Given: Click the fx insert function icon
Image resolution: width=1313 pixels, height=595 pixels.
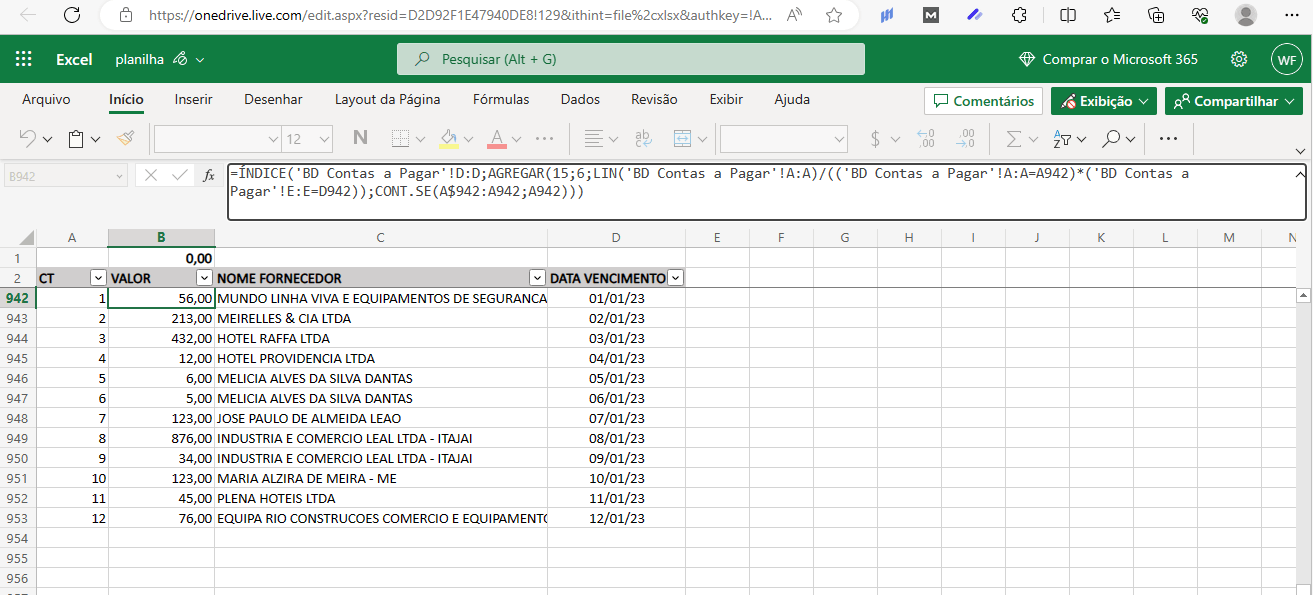Looking at the screenshot, I should (x=209, y=175).
